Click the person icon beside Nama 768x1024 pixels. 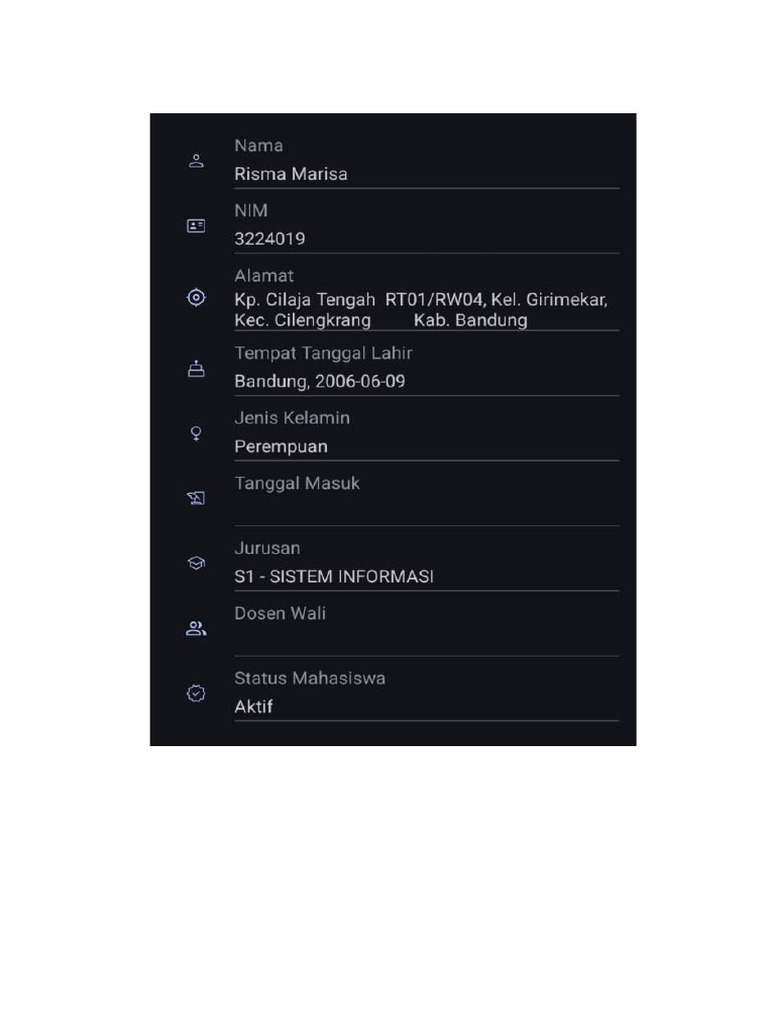196,161
